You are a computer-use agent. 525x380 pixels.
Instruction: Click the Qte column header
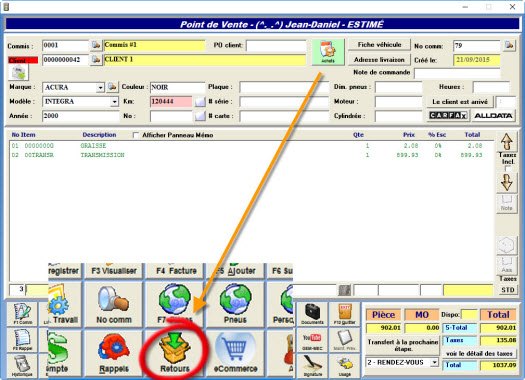coord(358,135)
